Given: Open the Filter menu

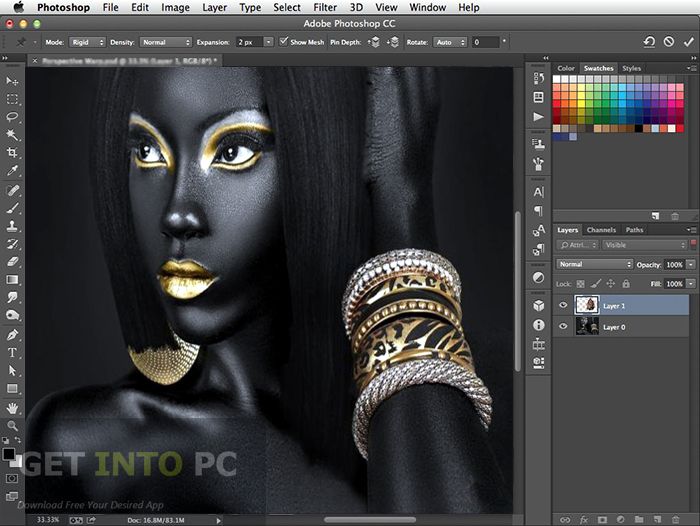Looking at the screenshot, I should pyautogui.click(x=324, y=7).
